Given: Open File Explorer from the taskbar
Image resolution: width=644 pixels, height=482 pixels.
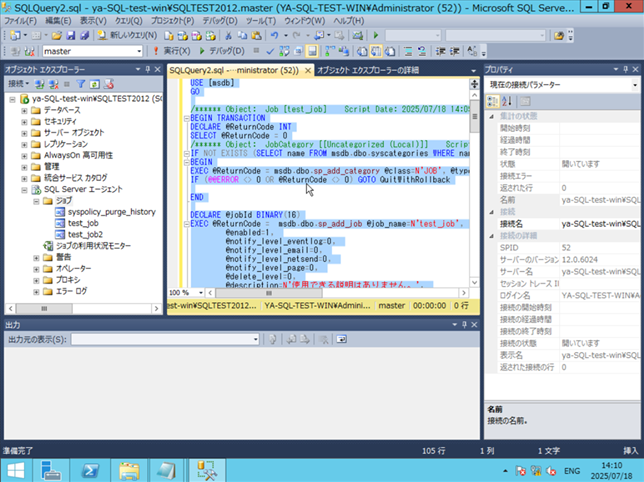Looking at the screenshot, I should 129,471.
